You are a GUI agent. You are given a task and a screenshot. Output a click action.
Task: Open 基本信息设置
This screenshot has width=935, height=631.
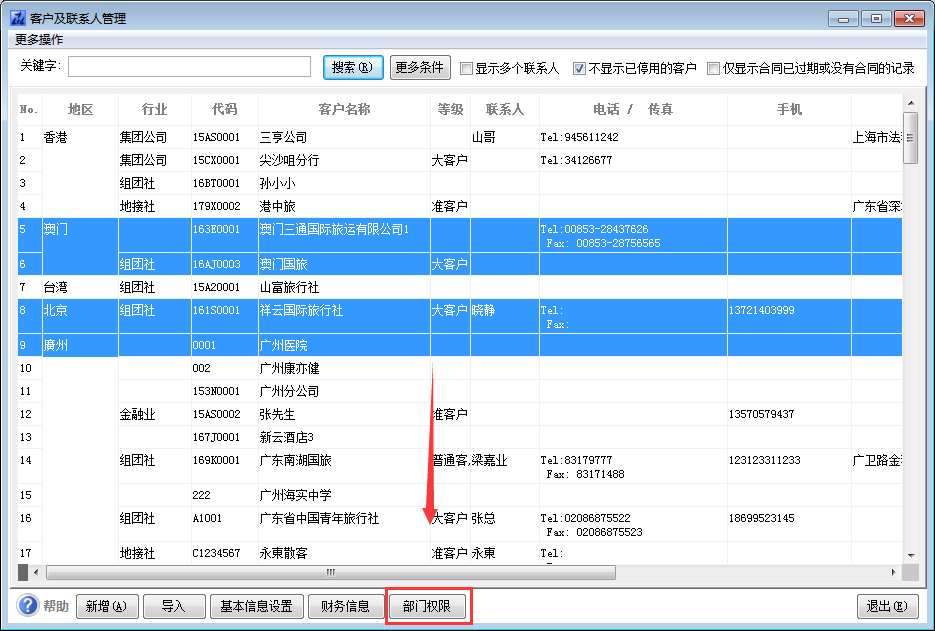256,606
